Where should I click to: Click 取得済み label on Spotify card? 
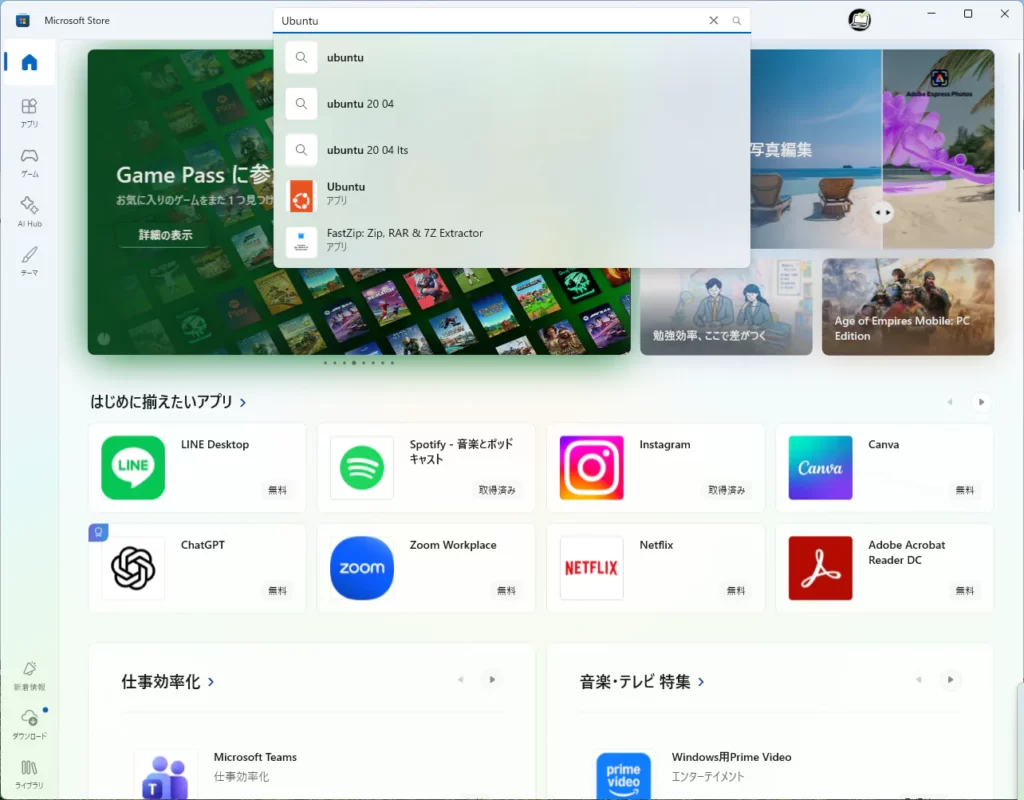pos(497,490)
